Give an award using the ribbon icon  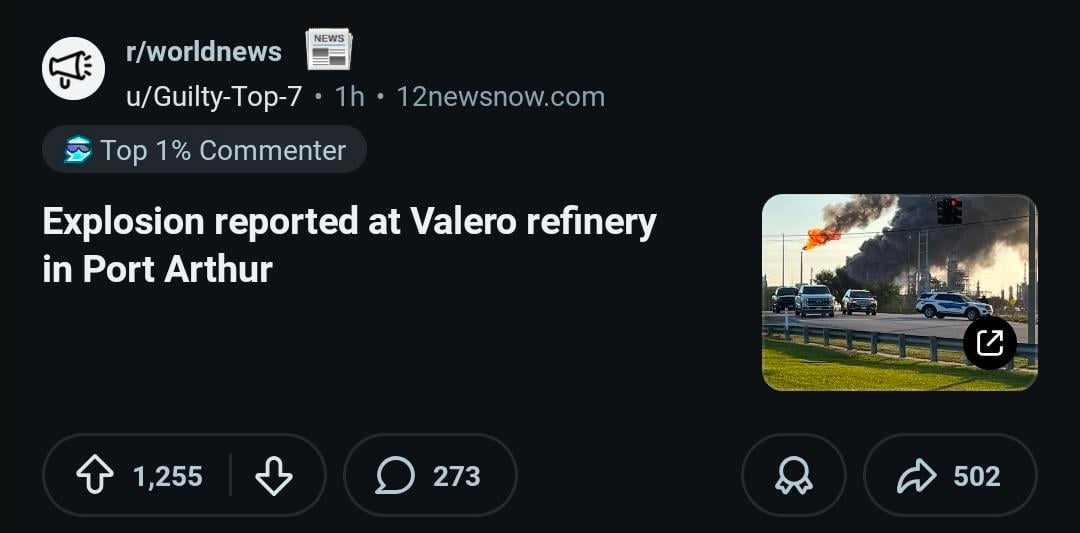(x=794, y=476)
